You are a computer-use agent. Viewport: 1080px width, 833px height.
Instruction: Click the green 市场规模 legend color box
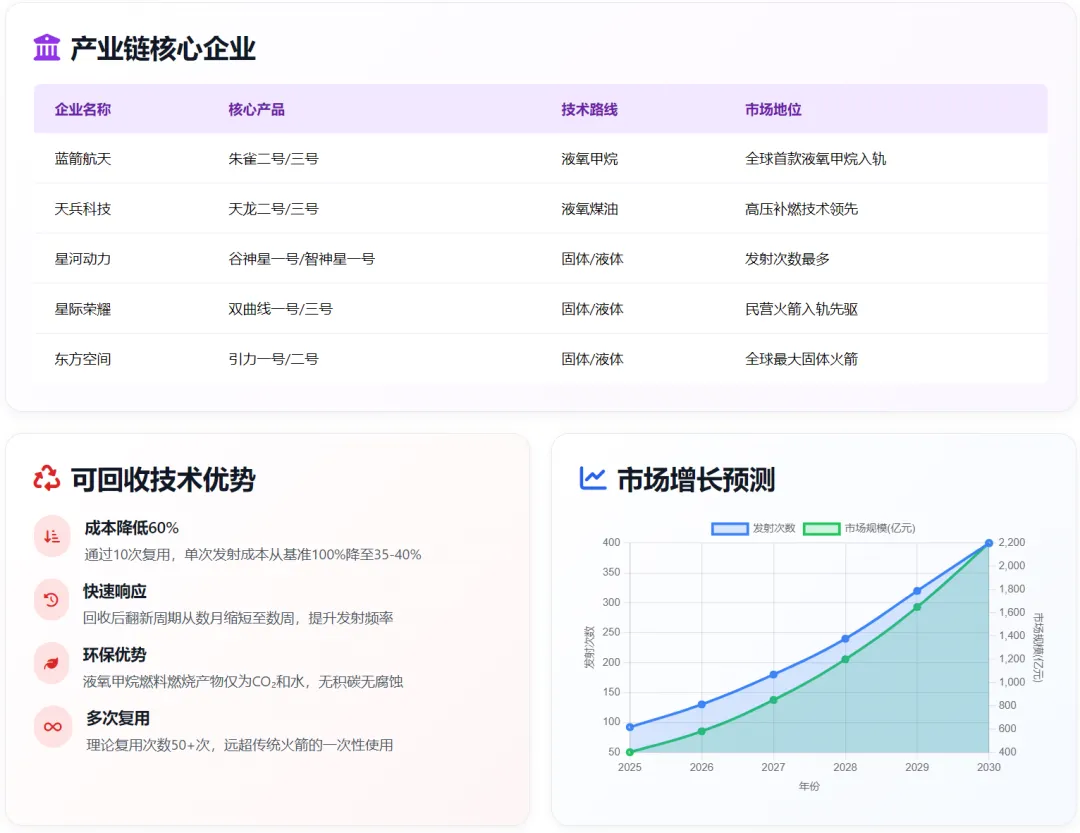tap(822, 528)
